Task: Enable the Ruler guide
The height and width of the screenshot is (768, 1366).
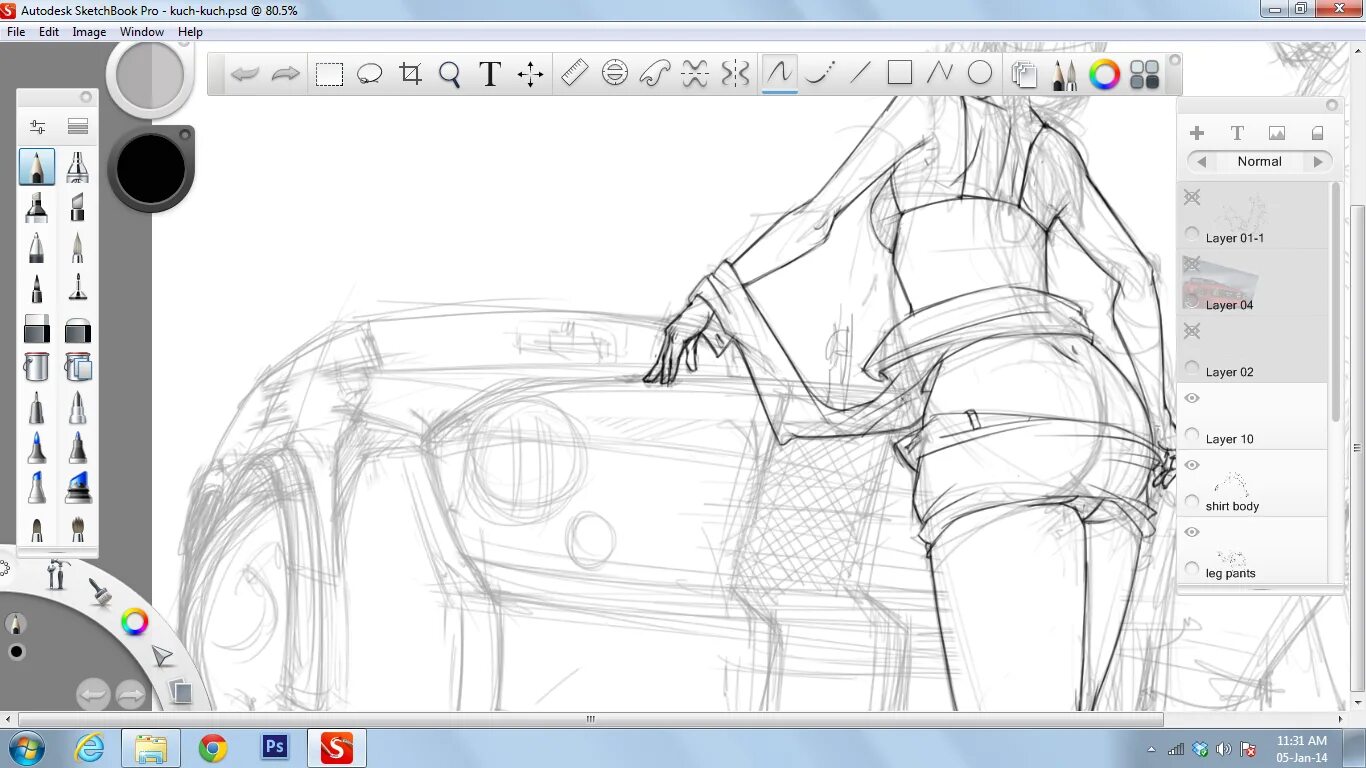Action: point(574,73)
